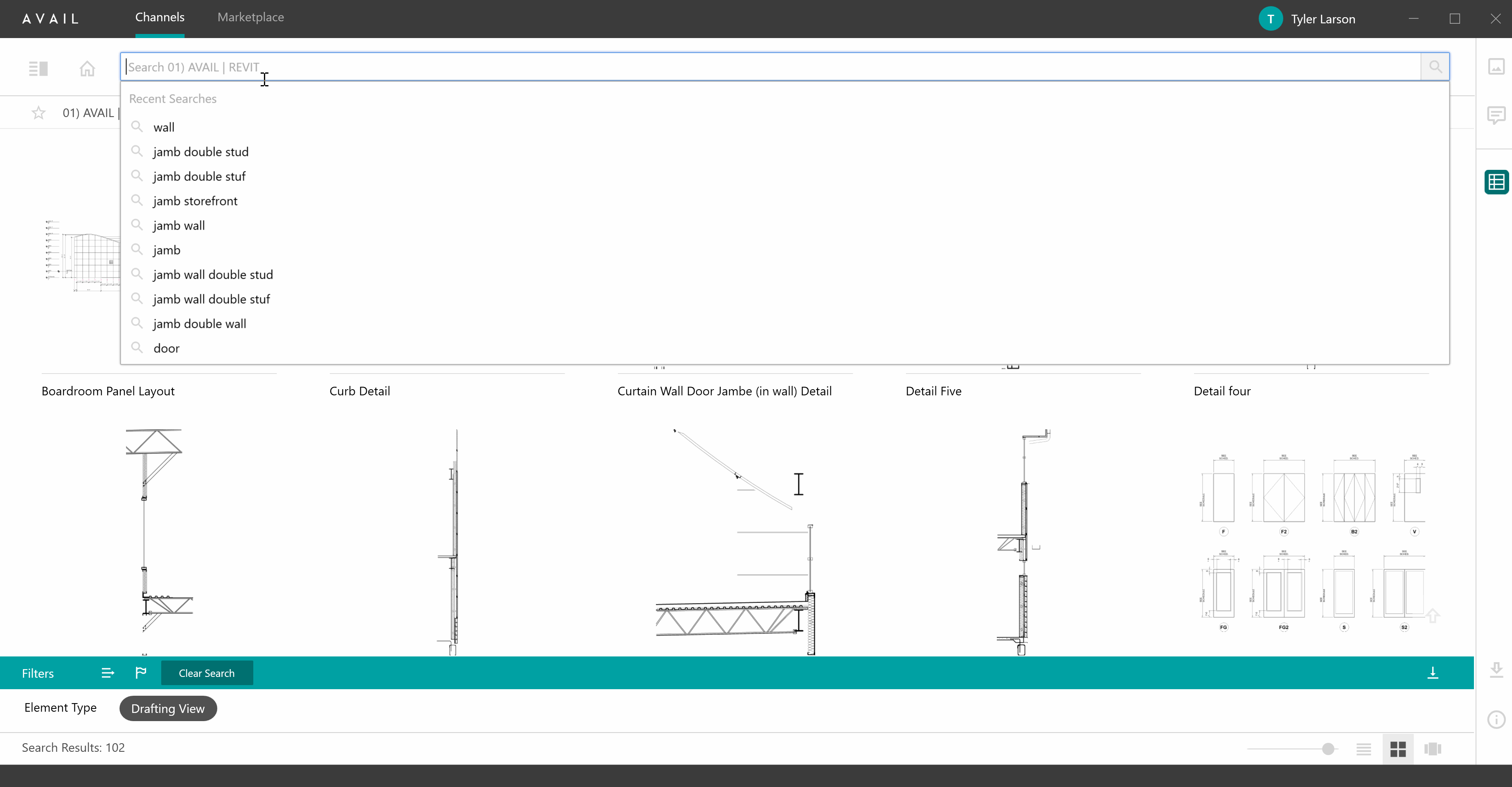Switch to the Channels tab
The image size is (1512, 787).
[x=160, y=17]
